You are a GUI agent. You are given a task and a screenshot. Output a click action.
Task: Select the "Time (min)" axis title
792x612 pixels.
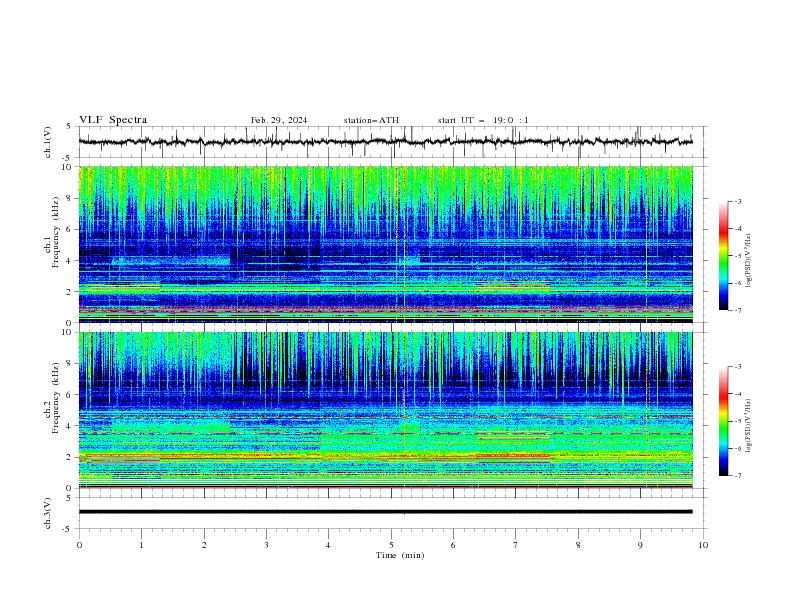400,555
